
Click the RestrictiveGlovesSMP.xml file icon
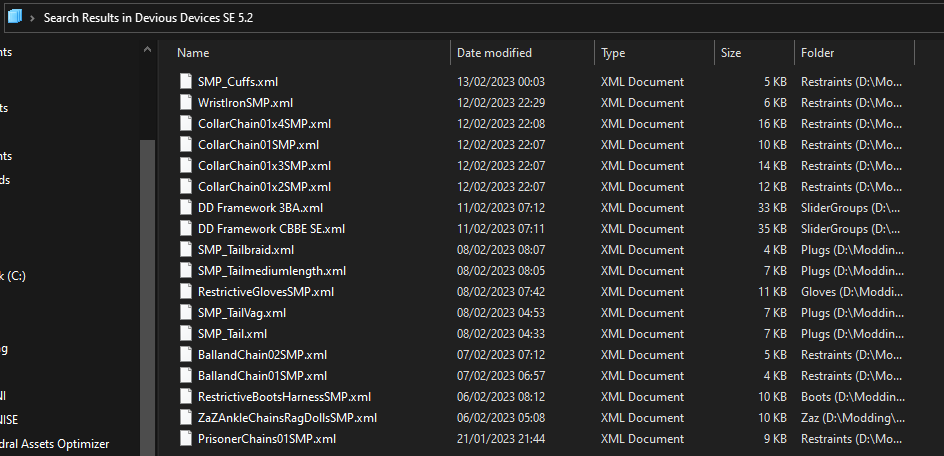point(188,292)
